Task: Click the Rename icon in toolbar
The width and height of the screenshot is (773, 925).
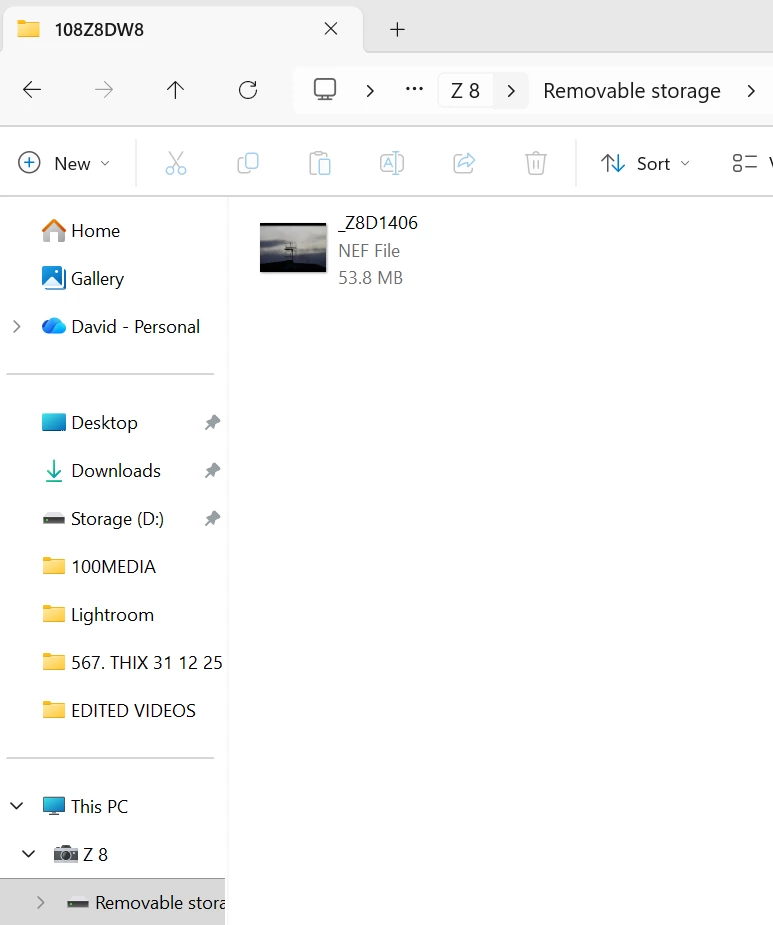Action: click(392, 163)
